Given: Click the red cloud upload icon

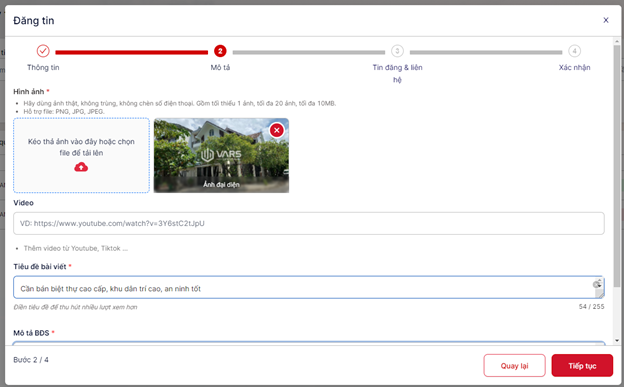Looking at the screenshot, I should (x=81, y=167).
